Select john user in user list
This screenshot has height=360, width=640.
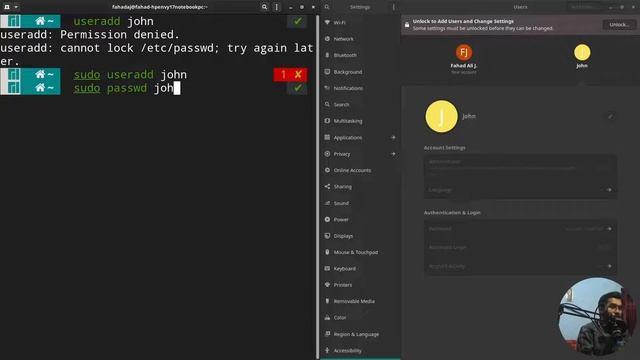click(x=582, y=56)
